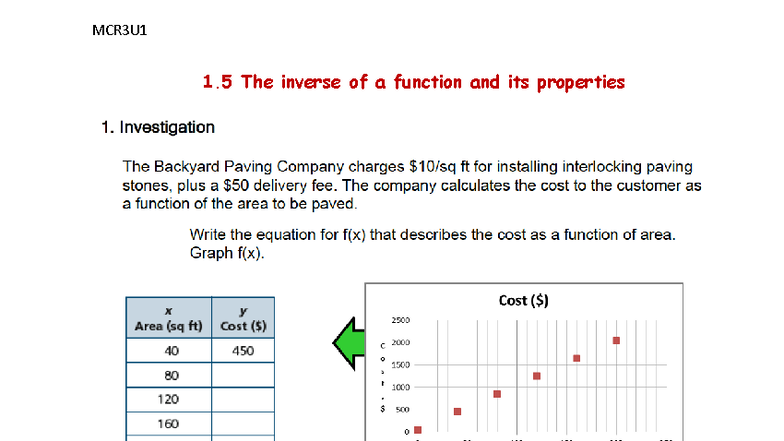Select the red title about inverse of a function
784x441 pixels.
[x=414, y=82]
